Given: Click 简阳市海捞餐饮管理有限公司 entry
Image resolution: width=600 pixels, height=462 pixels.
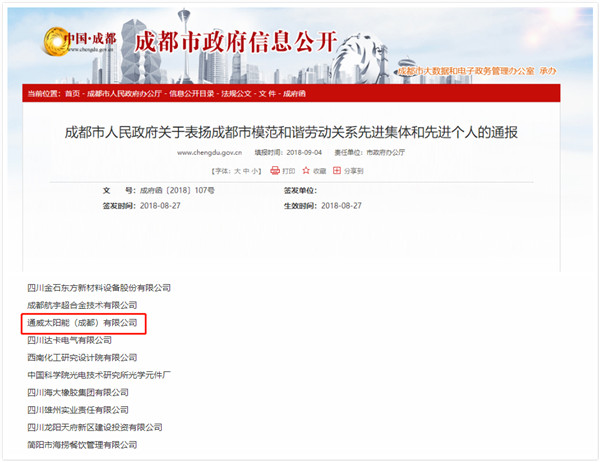Looking at the screenshot, I should (83, 444).
